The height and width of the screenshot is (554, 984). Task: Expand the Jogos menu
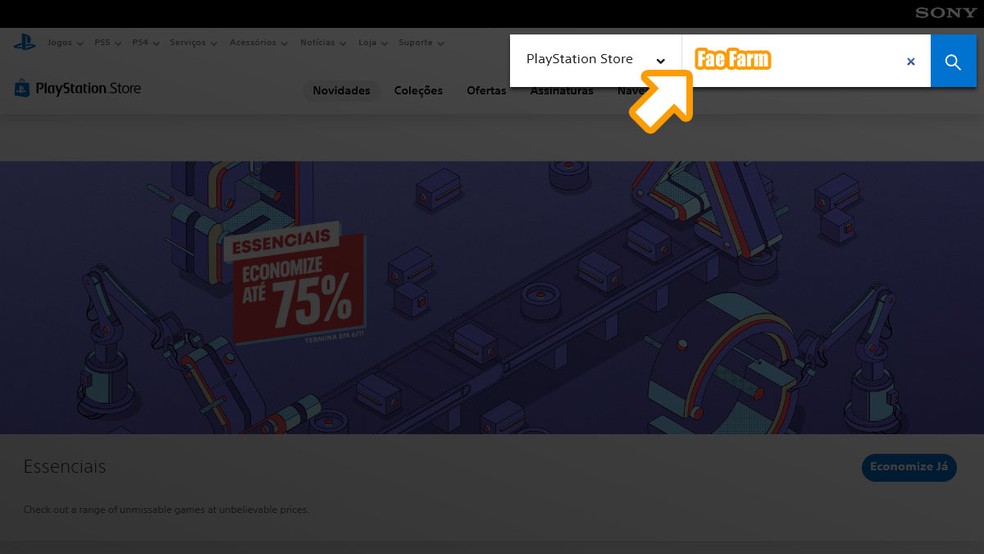pyautogui.click(x=65, y=43)
